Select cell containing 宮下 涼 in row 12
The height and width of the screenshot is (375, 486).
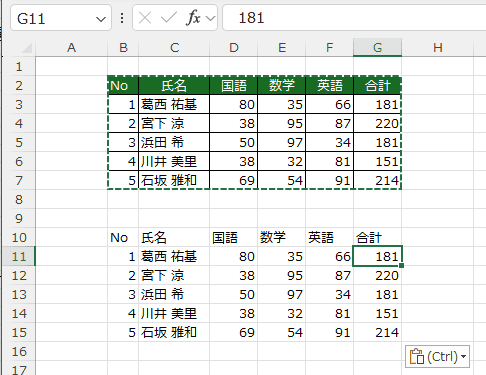(x=174, y=275)
